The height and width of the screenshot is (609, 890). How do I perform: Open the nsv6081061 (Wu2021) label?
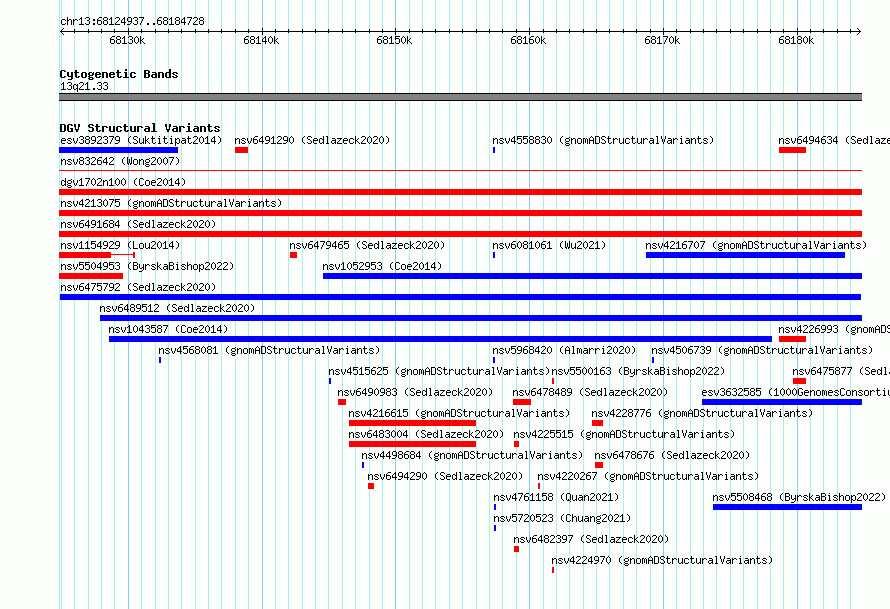(x=549, y=245)
